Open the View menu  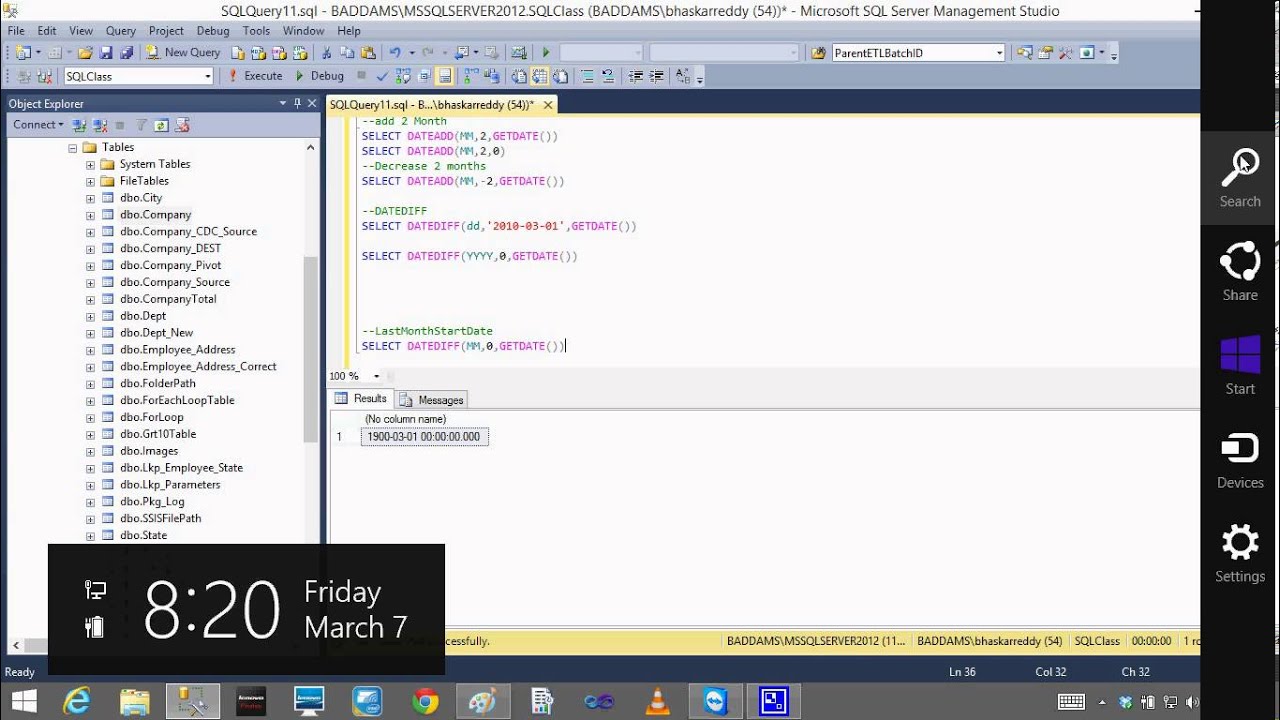[x=81, y=31]
